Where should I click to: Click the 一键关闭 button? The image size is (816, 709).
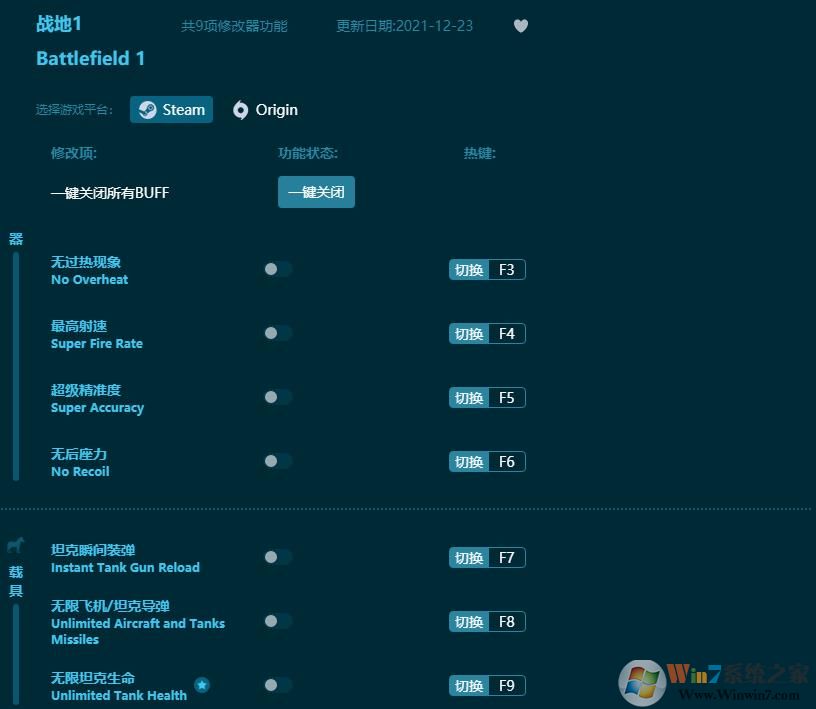point(316,192)
